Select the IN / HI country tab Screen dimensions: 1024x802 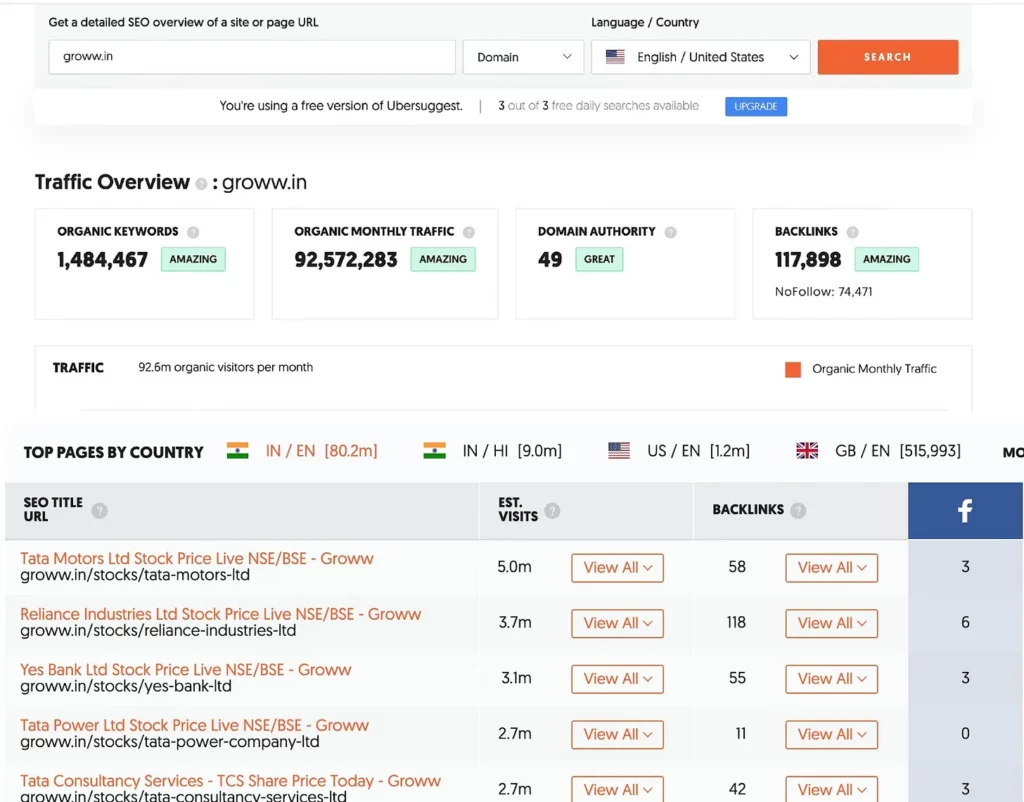click(493, 451)
